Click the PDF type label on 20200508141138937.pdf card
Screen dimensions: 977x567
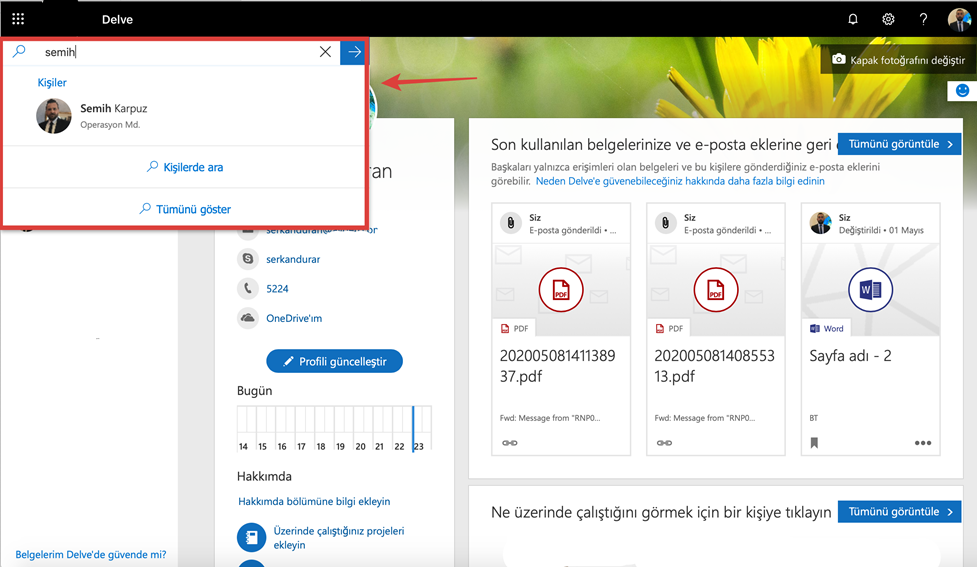pyautogui.click(x=515, y=328)
